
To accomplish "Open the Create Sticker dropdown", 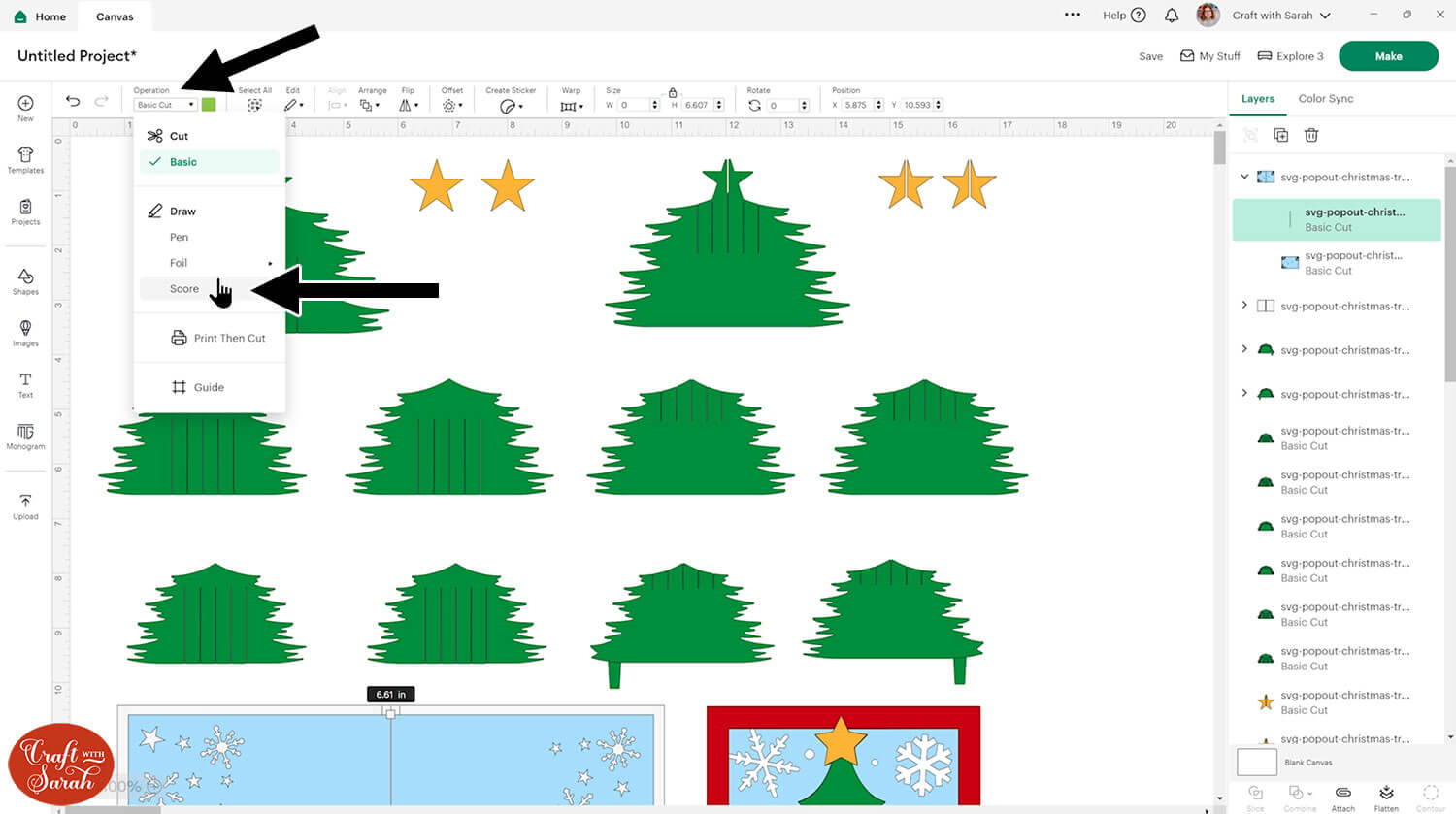I will tap(511, 106).
